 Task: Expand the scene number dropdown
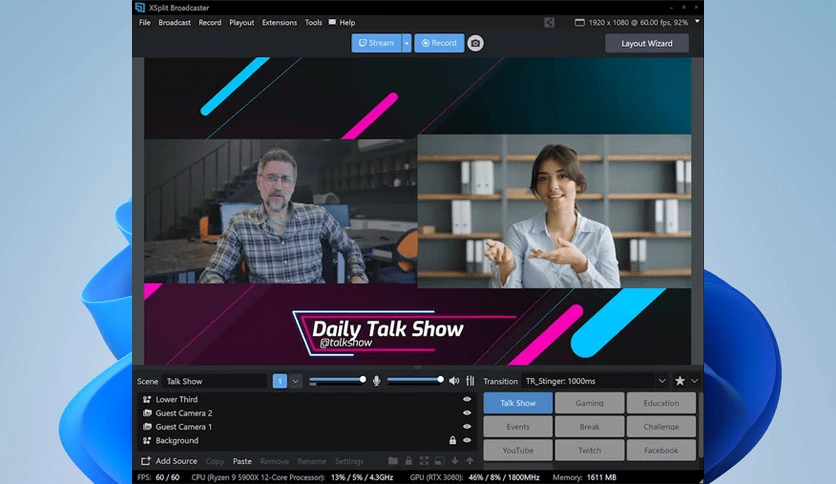pyautogui.click(x=295, y=381)
